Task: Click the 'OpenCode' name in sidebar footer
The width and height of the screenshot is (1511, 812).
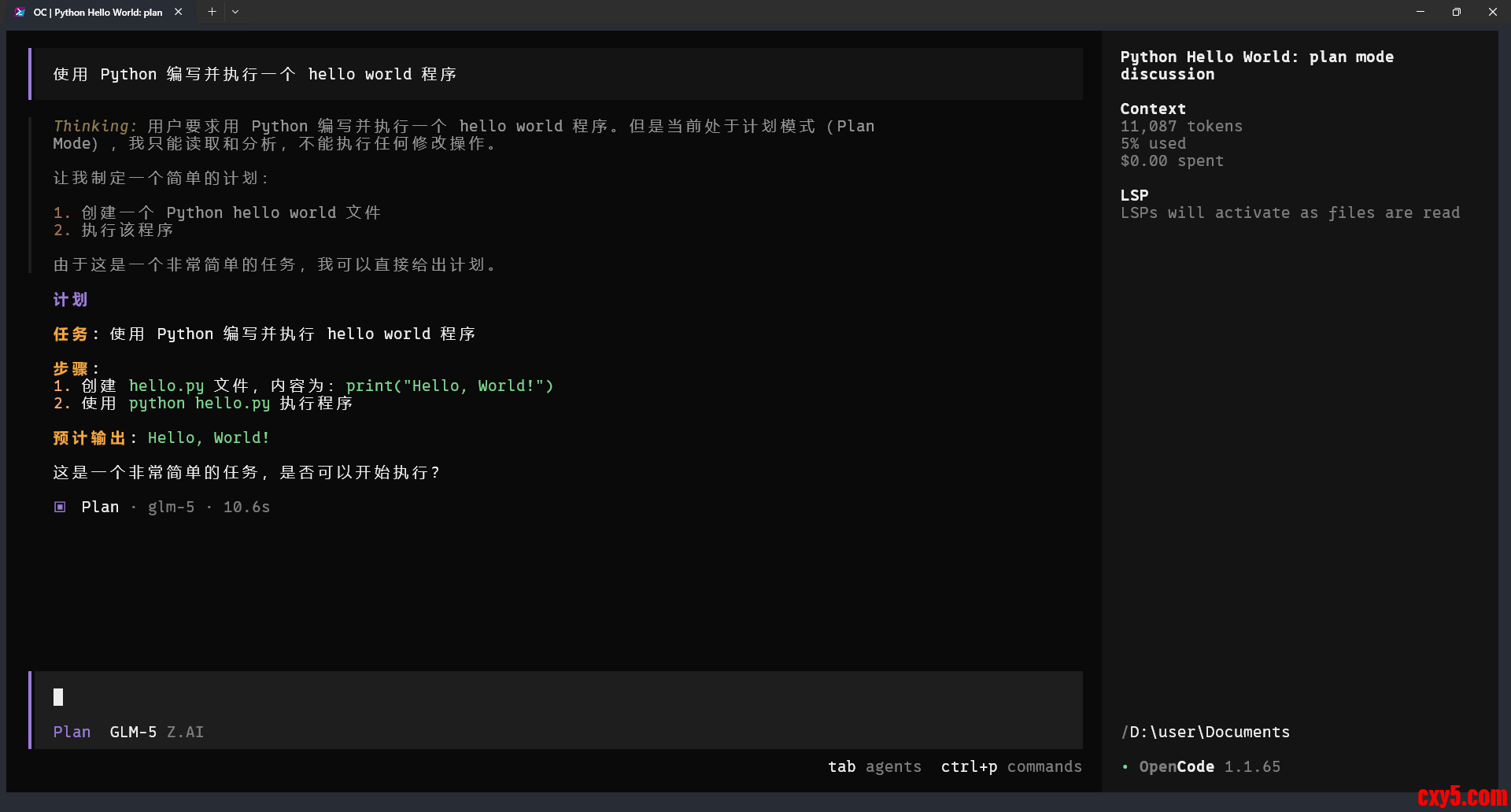Action: coord(1177,766)
